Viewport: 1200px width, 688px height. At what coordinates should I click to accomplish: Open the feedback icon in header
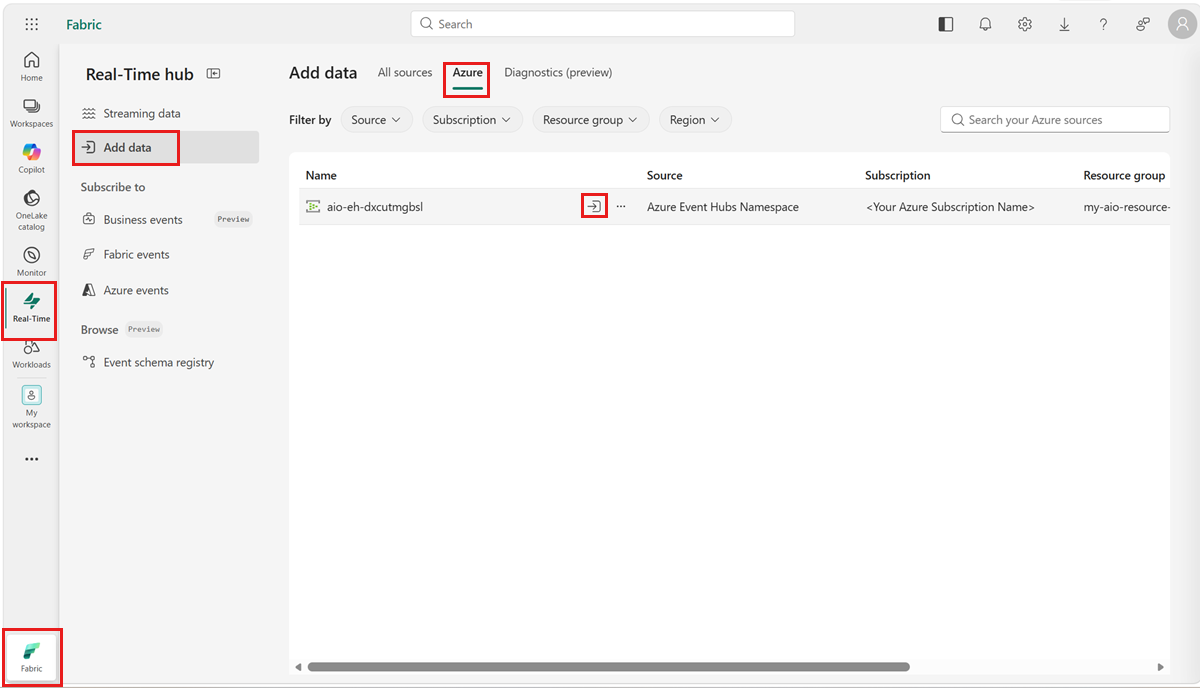(x=1143, y=24)
